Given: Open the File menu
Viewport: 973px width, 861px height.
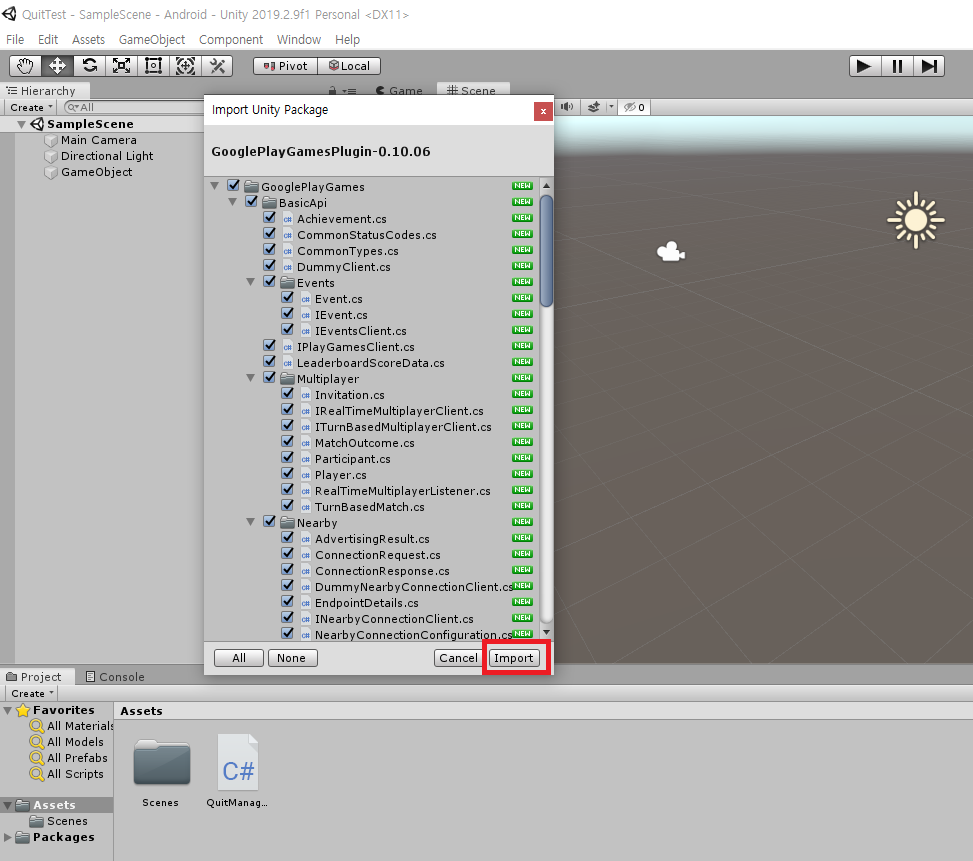Looking at the screenshot, I should [15, 40].
